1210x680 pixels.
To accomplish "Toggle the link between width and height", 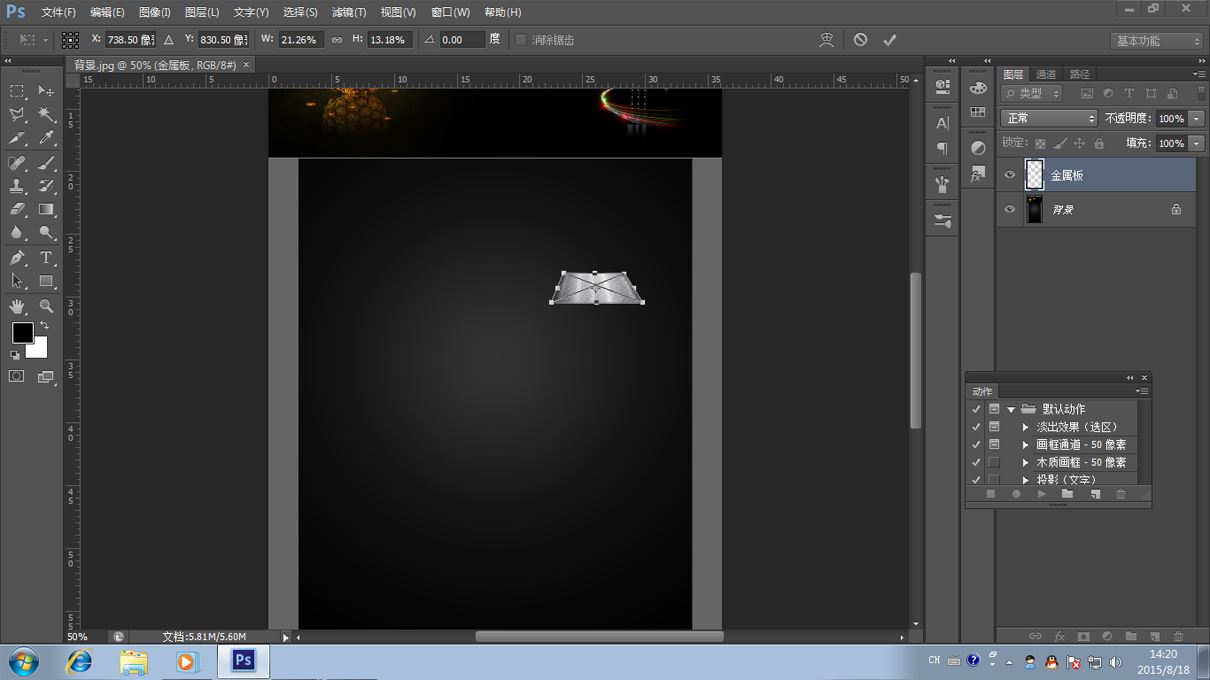I will (x=337, y=40).
